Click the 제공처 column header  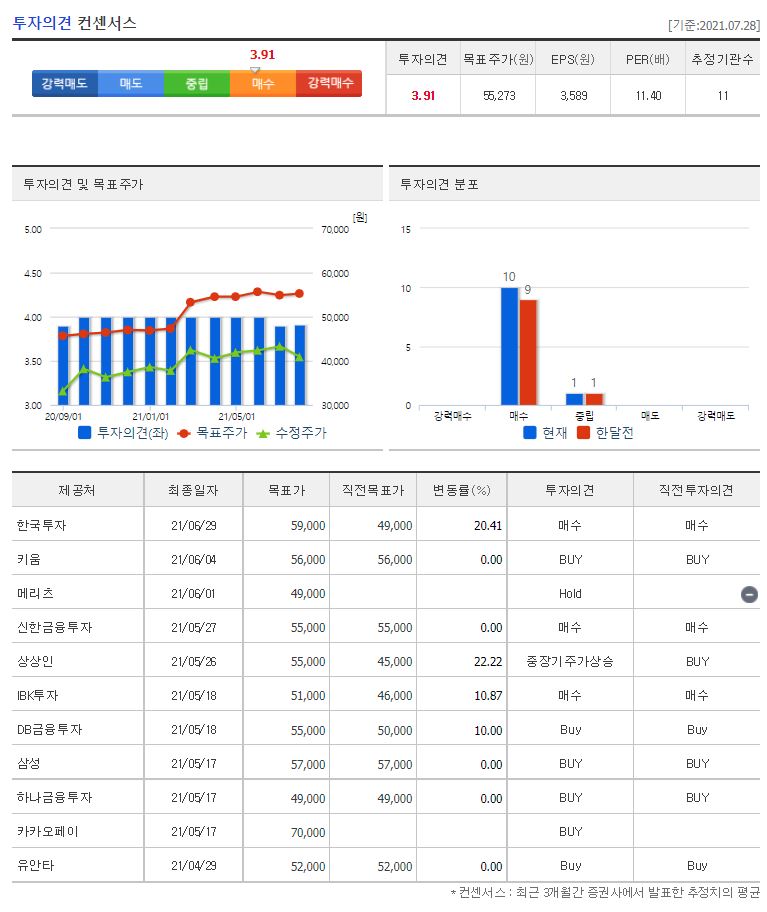tap(77, 490)
